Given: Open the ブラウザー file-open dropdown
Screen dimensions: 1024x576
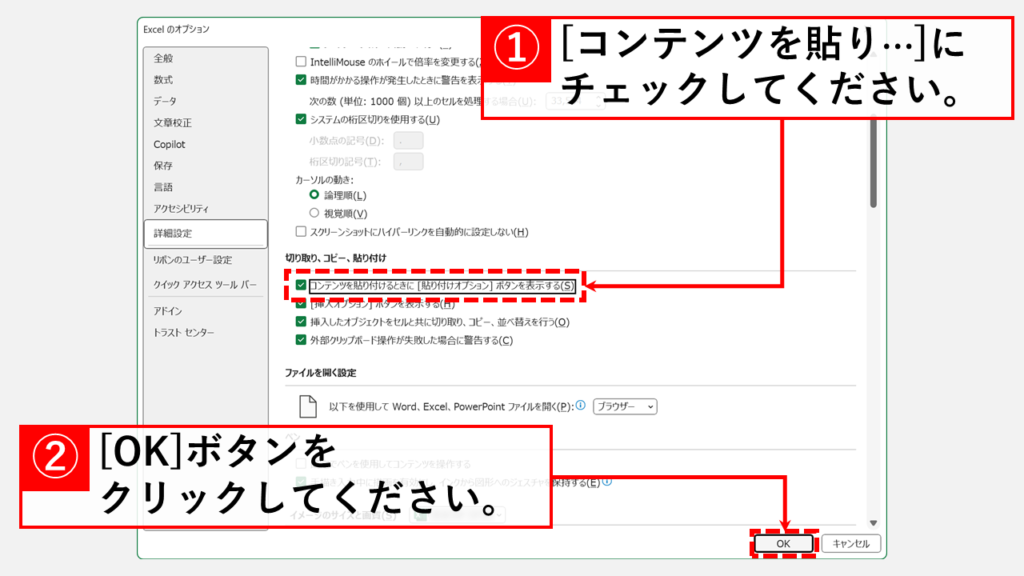Looking at the screenshot, I should pos(625,406).
